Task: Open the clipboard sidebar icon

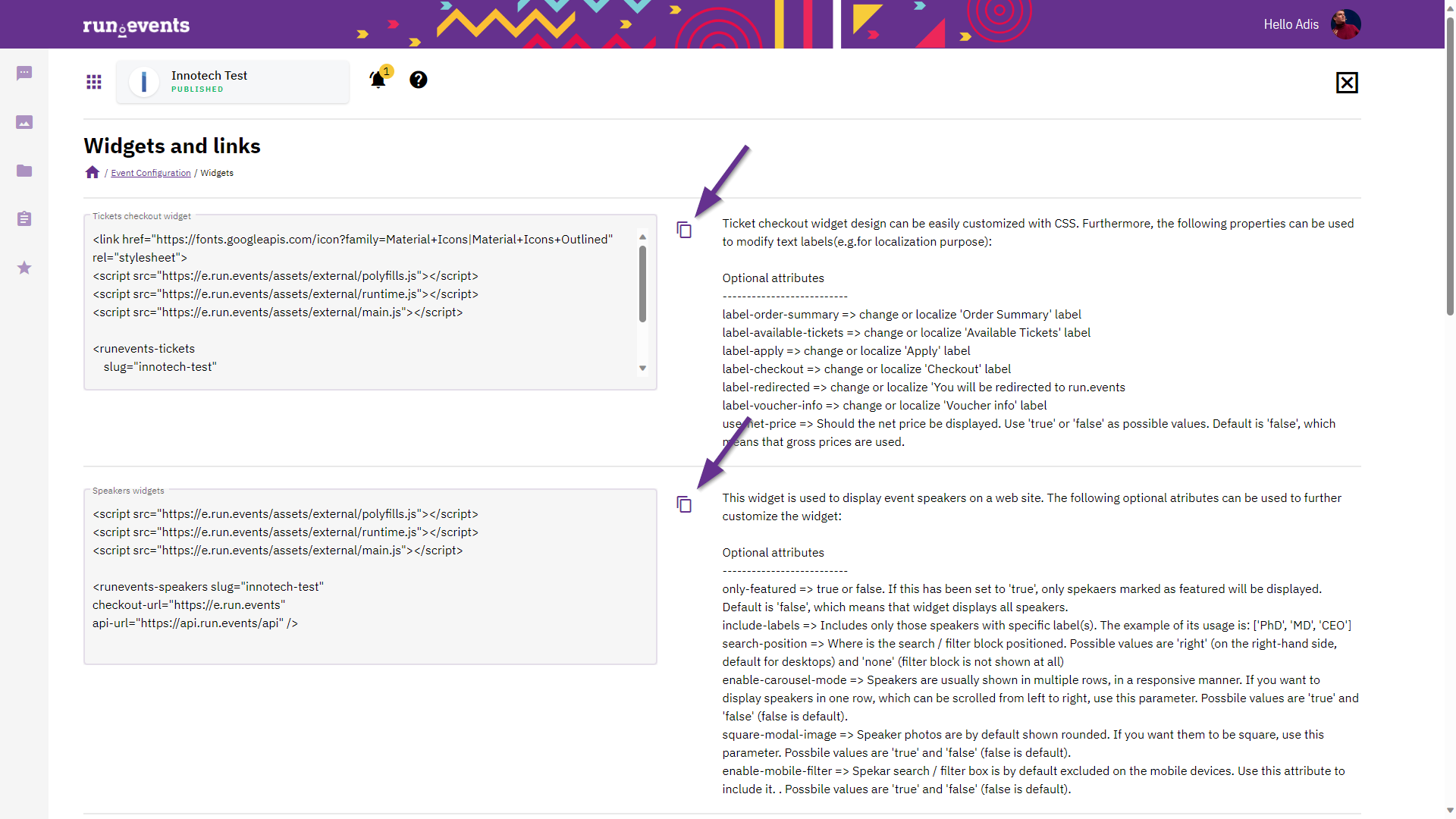Action: coord(24,219)
